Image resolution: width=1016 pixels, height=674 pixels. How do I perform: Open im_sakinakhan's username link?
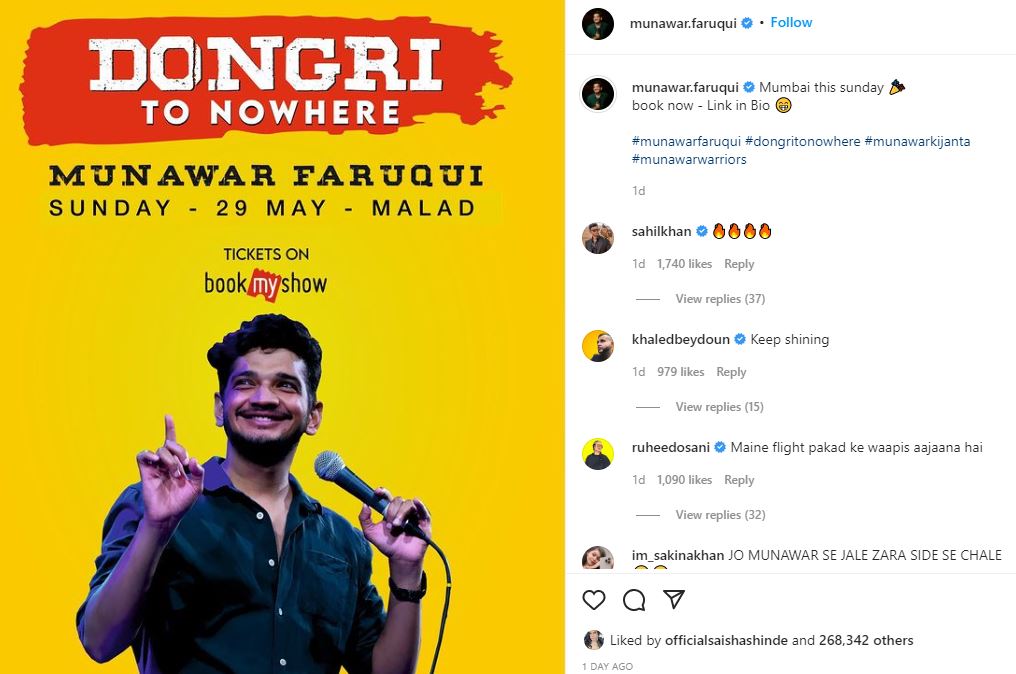pyautogui.click(x=678, y=555)
